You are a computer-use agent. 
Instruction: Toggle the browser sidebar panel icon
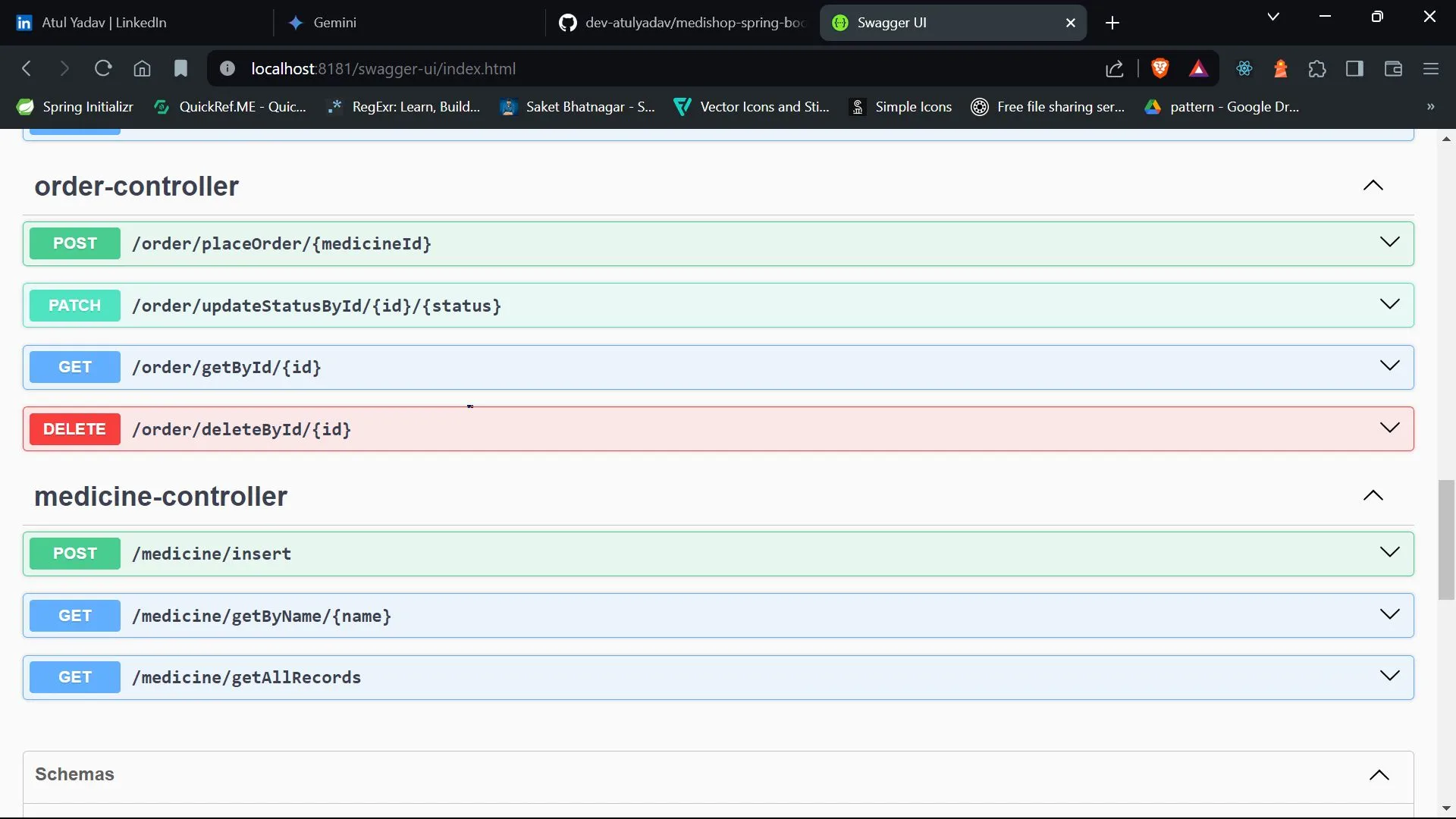tap(1355, 69)
